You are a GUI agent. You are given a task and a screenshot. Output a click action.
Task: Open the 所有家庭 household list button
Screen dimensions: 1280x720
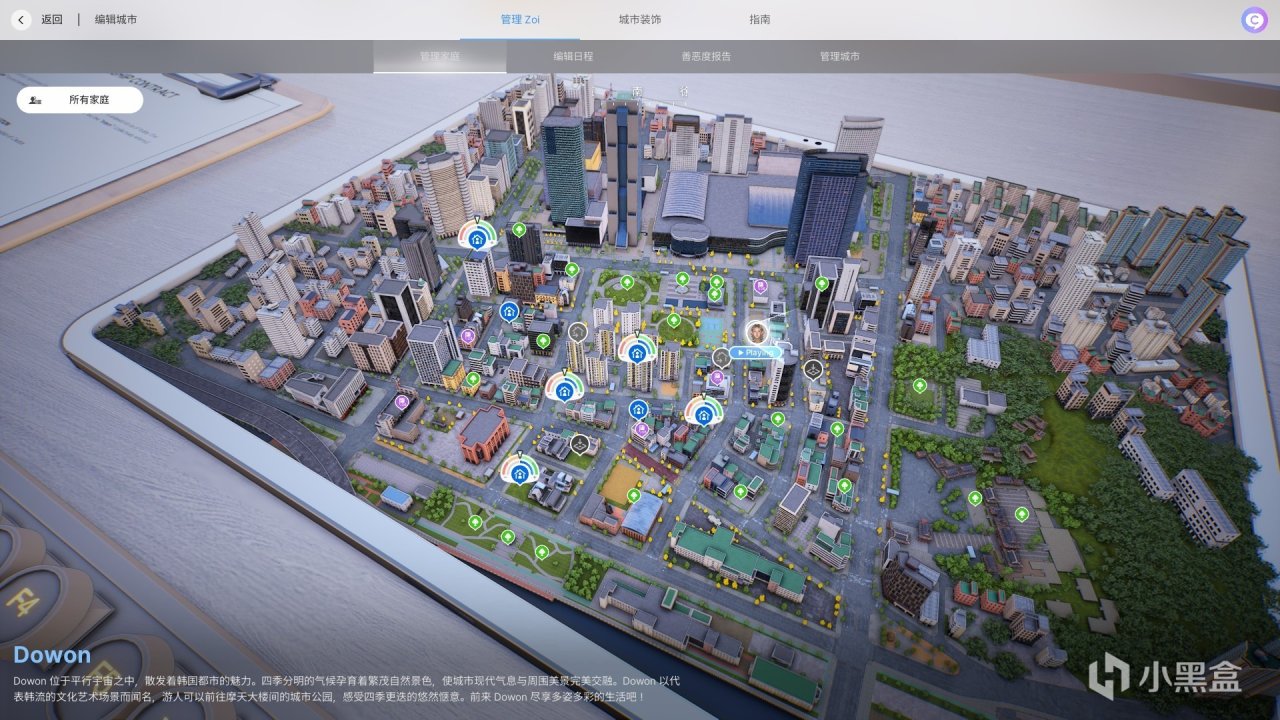[80, 100]
